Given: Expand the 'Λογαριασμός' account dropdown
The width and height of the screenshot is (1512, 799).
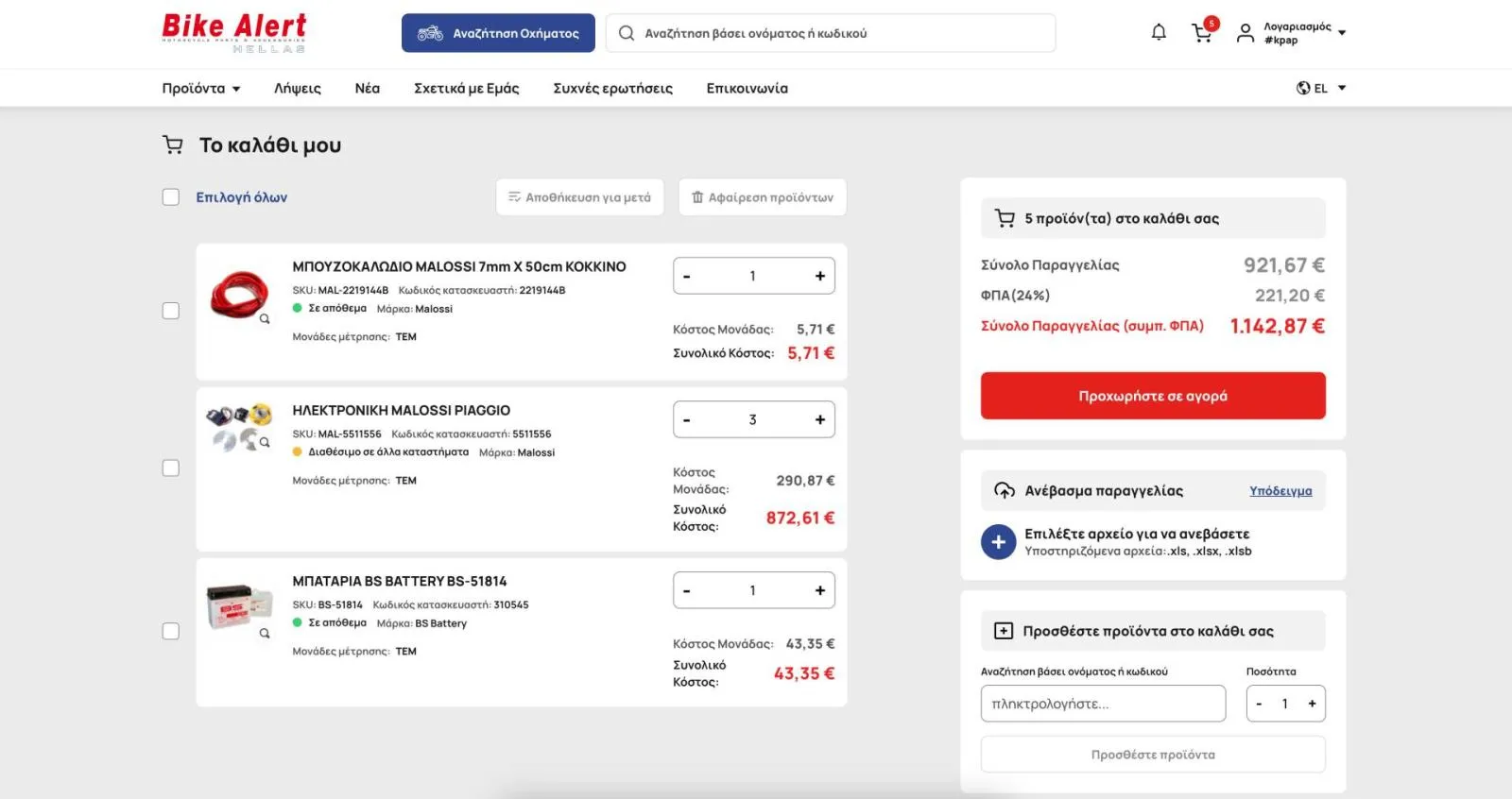Looking at the screenshot, I should (1292, 33).
